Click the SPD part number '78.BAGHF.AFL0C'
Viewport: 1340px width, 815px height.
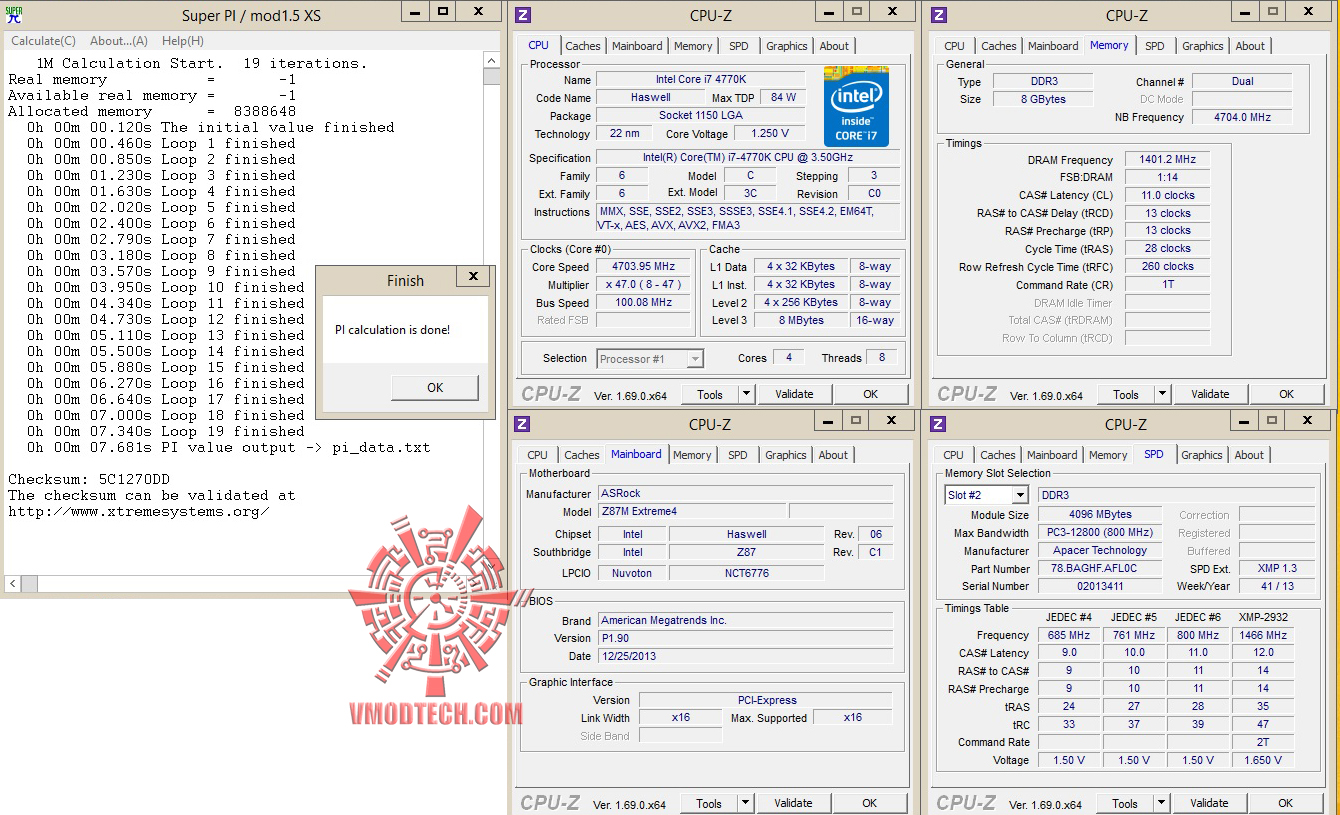pyautogui.click(x=1100, y=568)
